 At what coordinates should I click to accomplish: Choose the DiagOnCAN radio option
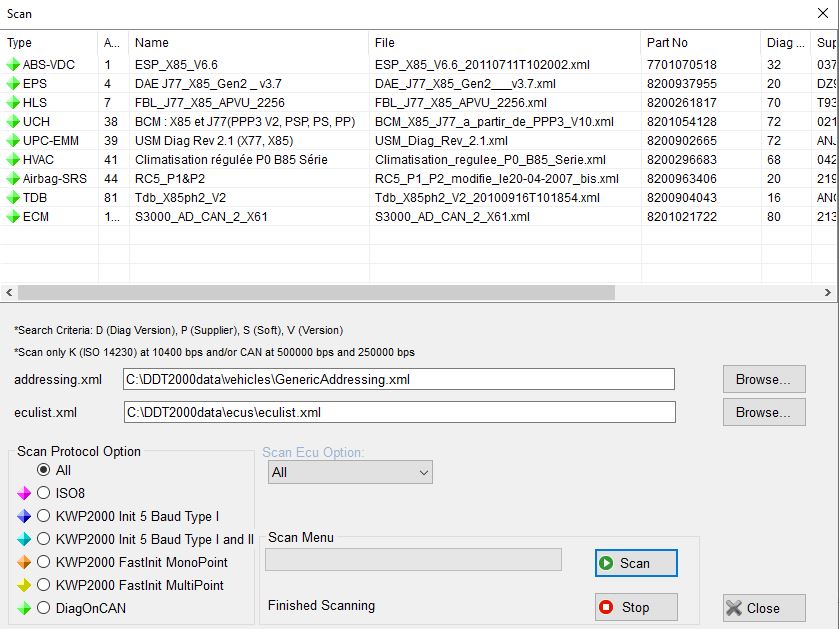[43, 608]
